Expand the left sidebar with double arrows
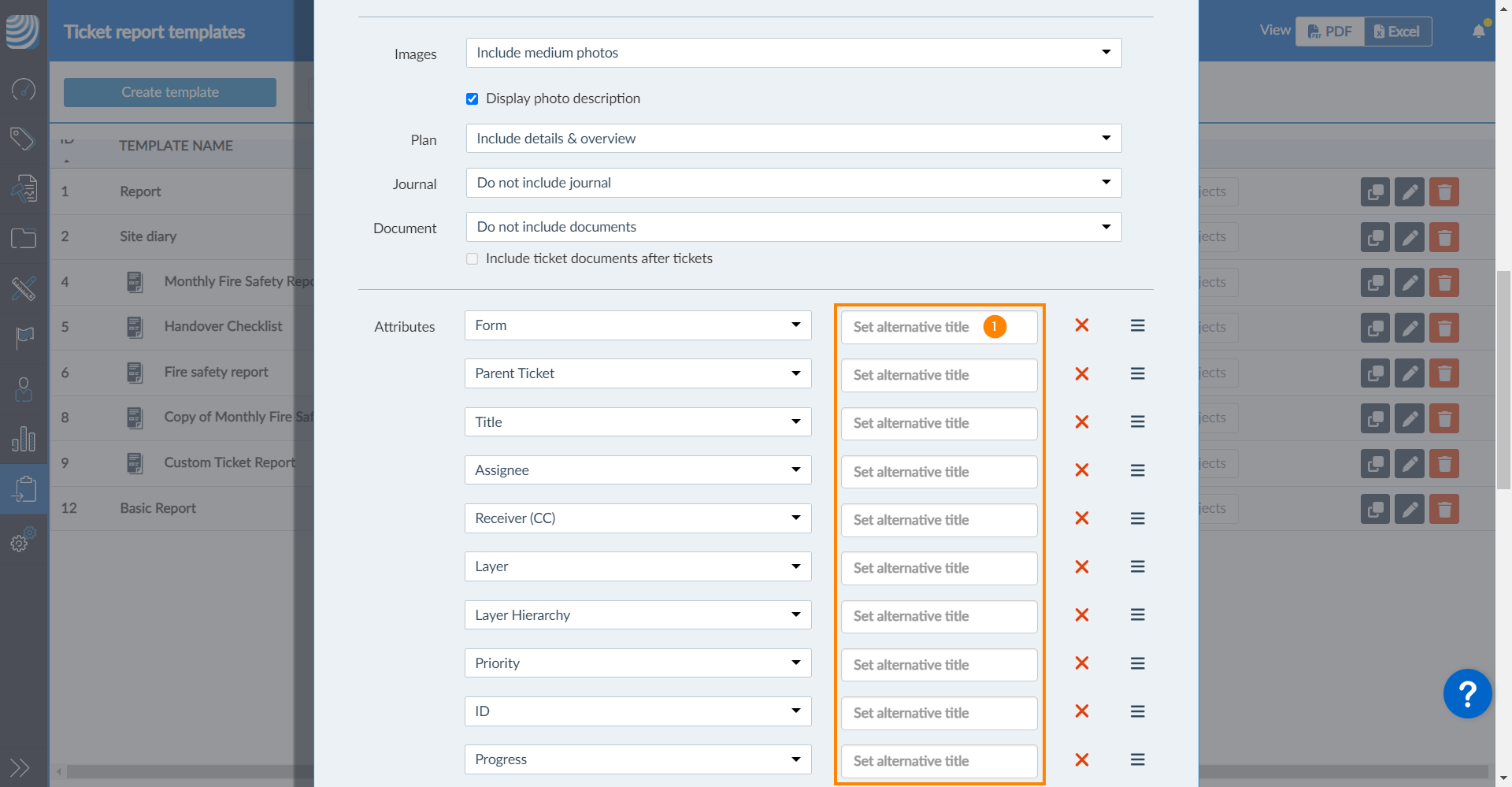The width and height of the screenshot is (1512, 787). (20, 767)
